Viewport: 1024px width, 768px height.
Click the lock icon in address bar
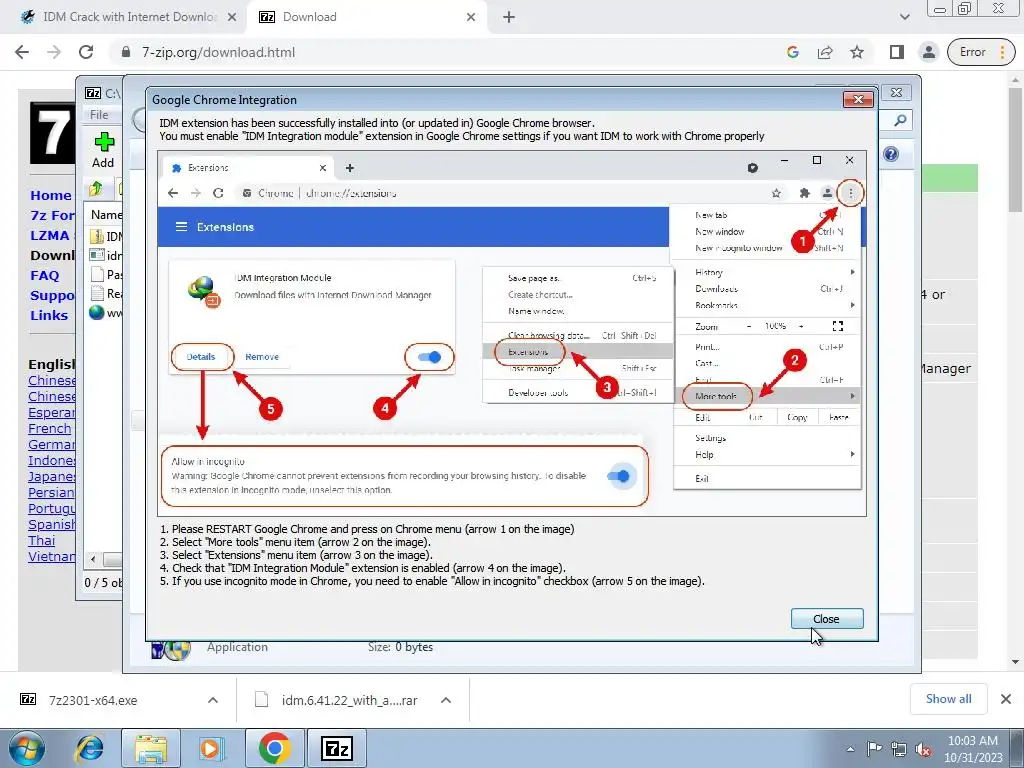[126, 52]
